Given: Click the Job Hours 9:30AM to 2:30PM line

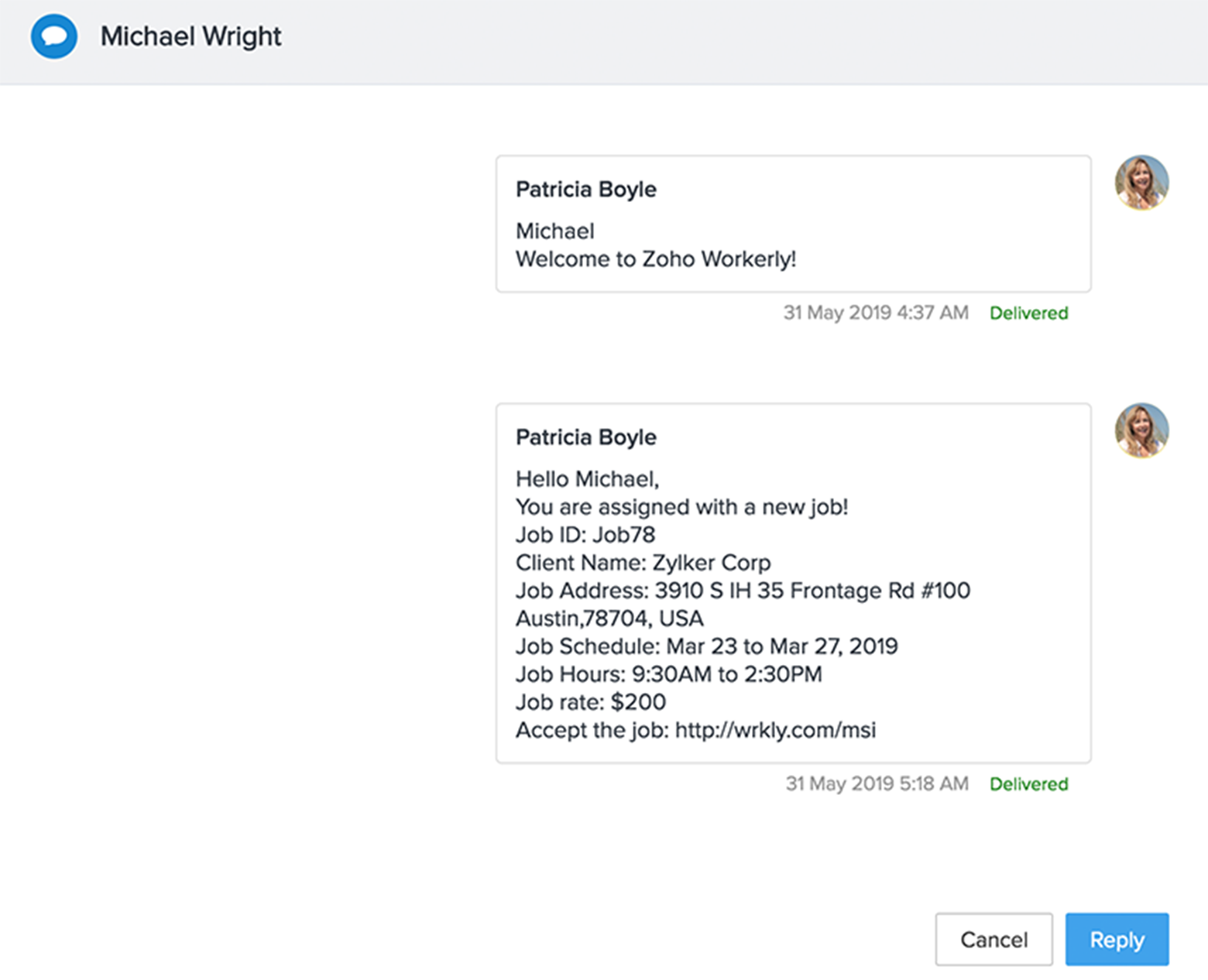Looking at the screenshot, I should [x=669, y=674].
